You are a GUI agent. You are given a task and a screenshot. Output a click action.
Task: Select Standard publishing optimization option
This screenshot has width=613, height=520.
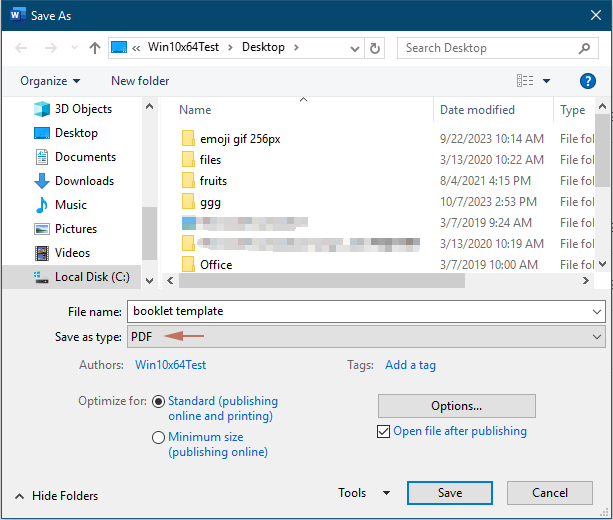(x=158, y=401)
